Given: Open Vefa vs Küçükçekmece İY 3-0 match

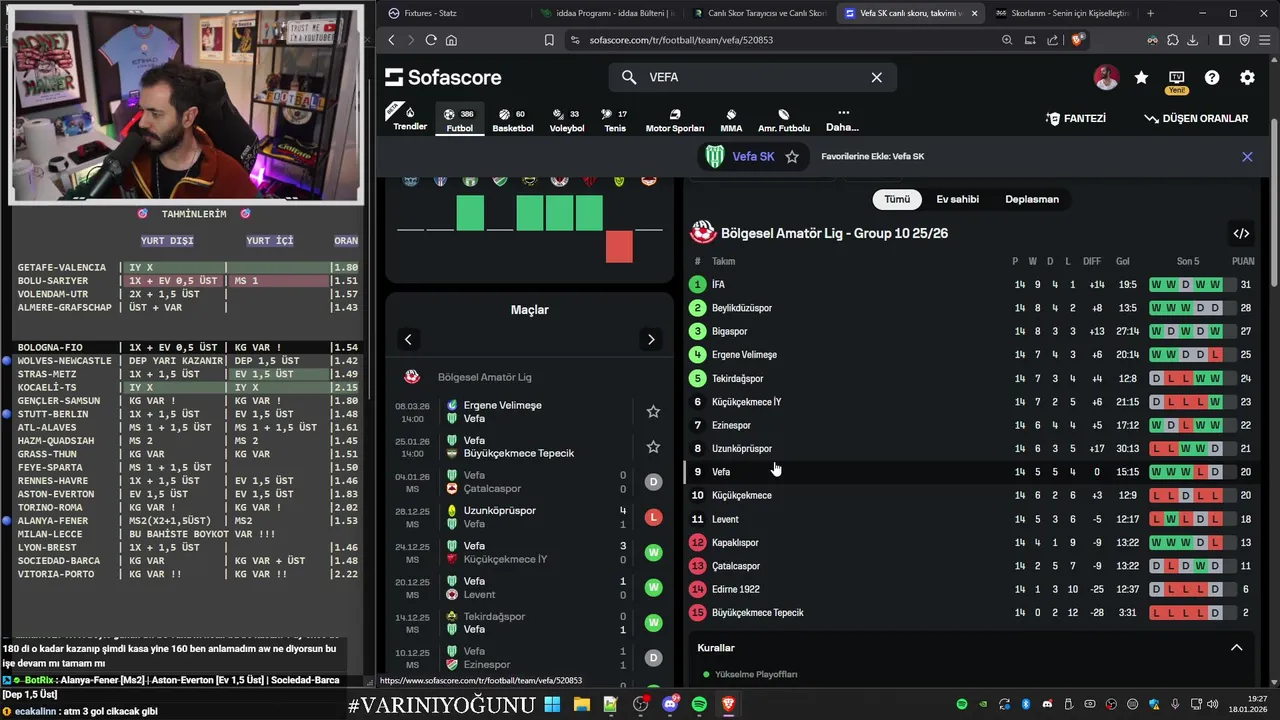Looking at the screenshot, I should (x=530, y=553).
